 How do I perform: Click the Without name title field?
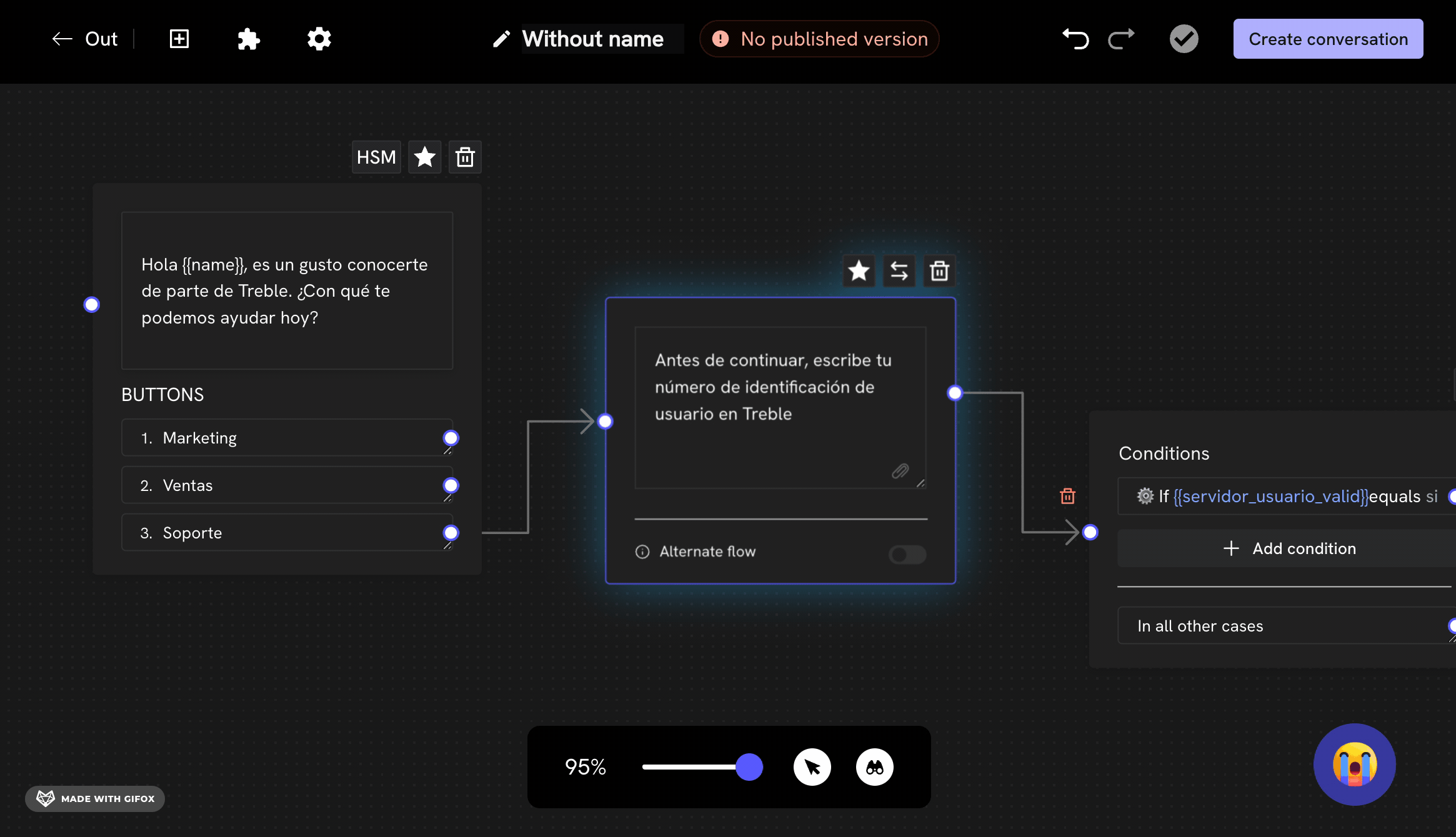point(593,39)
